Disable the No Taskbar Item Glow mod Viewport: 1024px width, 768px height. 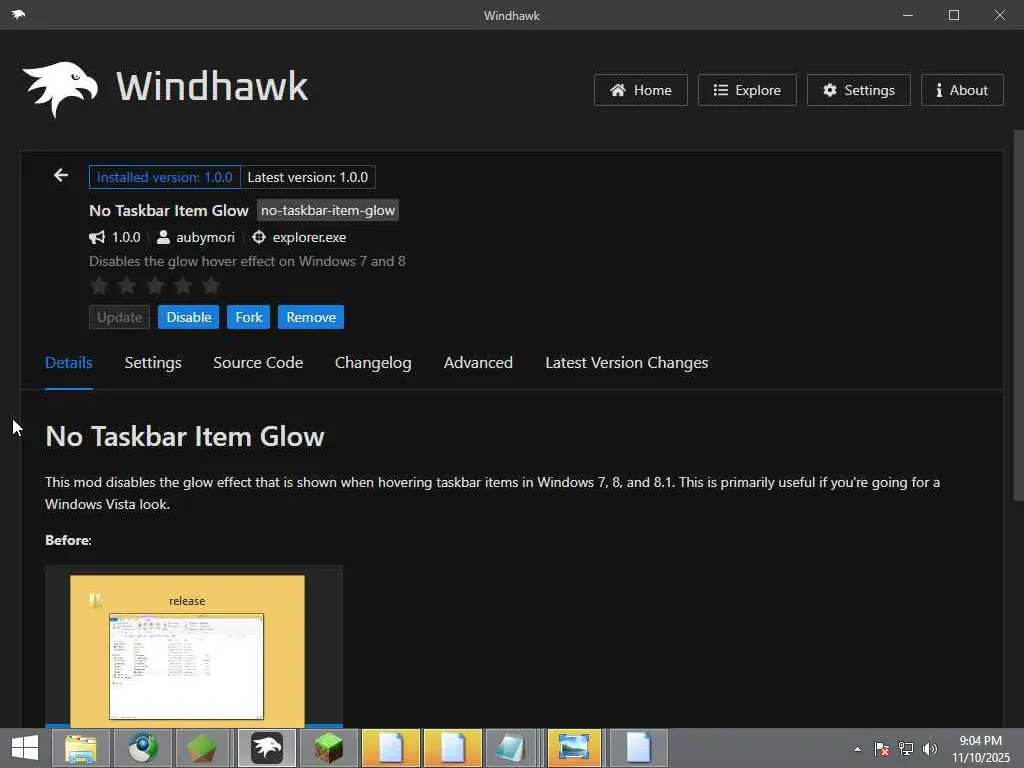[188, 317]
